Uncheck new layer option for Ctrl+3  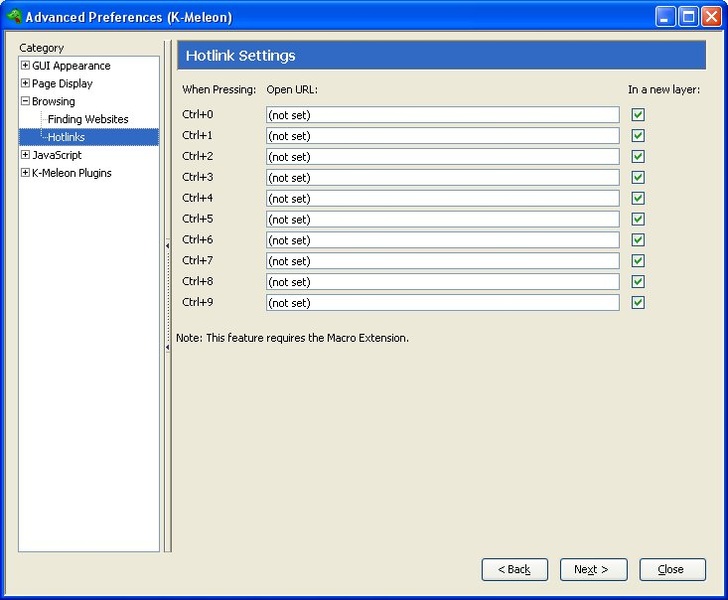click(638, 178)
